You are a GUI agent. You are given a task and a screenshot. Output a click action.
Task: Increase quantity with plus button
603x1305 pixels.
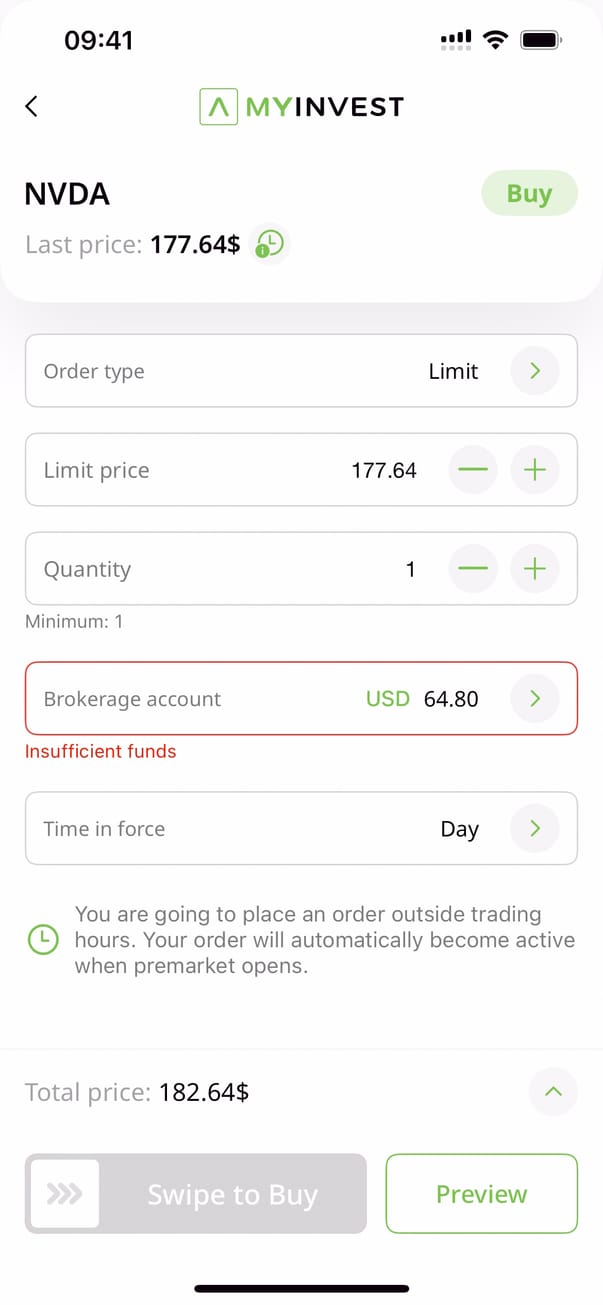(535, 569)
